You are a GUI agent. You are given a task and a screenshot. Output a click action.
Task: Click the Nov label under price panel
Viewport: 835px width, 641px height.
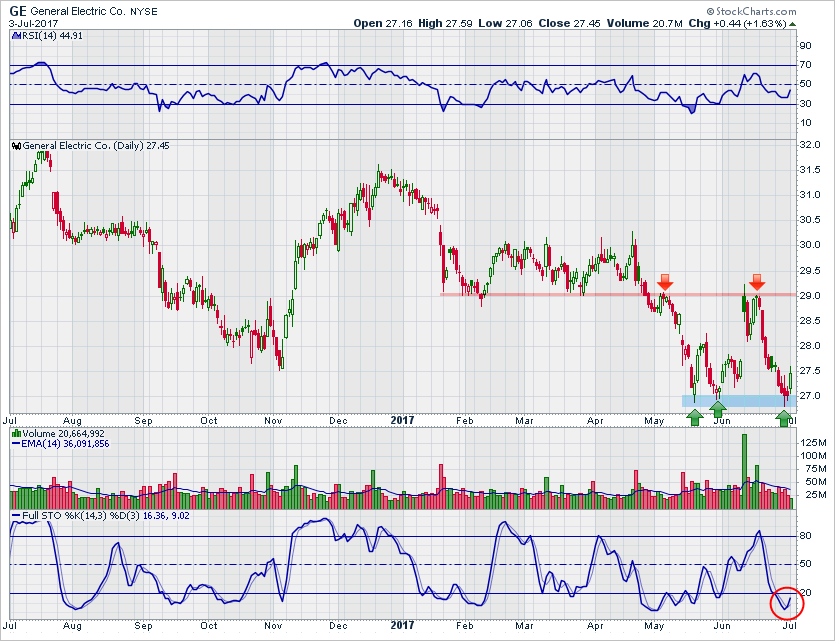click(x=273, y=421)
